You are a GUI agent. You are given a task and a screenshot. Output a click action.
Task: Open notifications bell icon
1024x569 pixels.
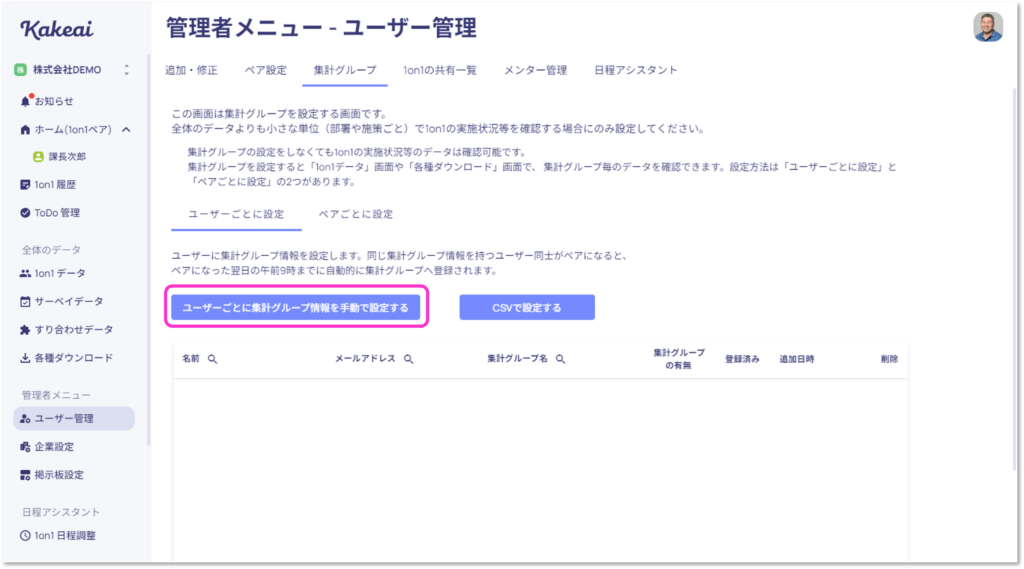[x=25, y=101]
